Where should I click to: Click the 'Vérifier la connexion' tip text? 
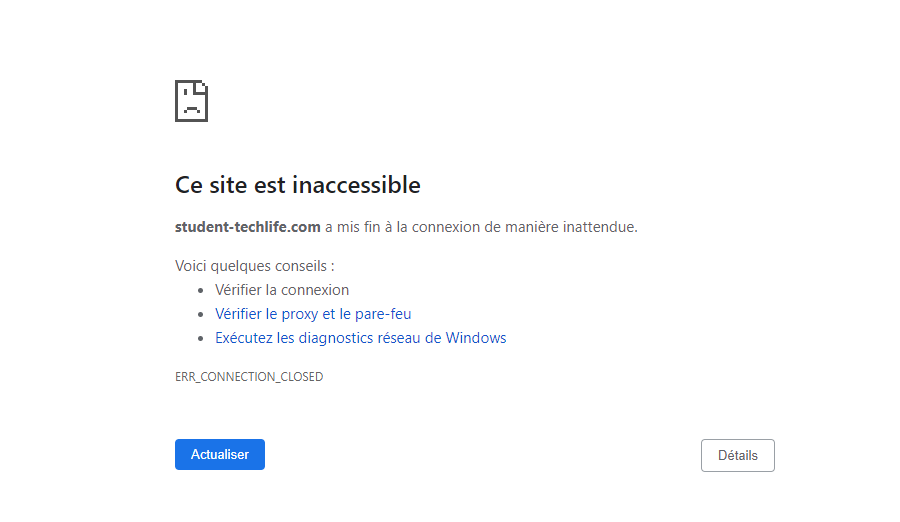pyautogui.click(x=282, y=290)
